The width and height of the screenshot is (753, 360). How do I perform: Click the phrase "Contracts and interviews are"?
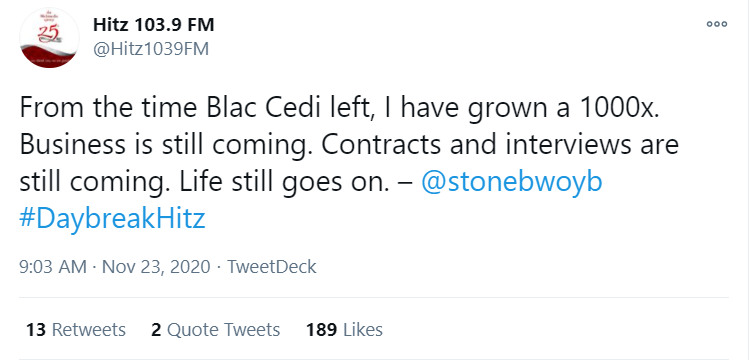(x=500, y=145)
